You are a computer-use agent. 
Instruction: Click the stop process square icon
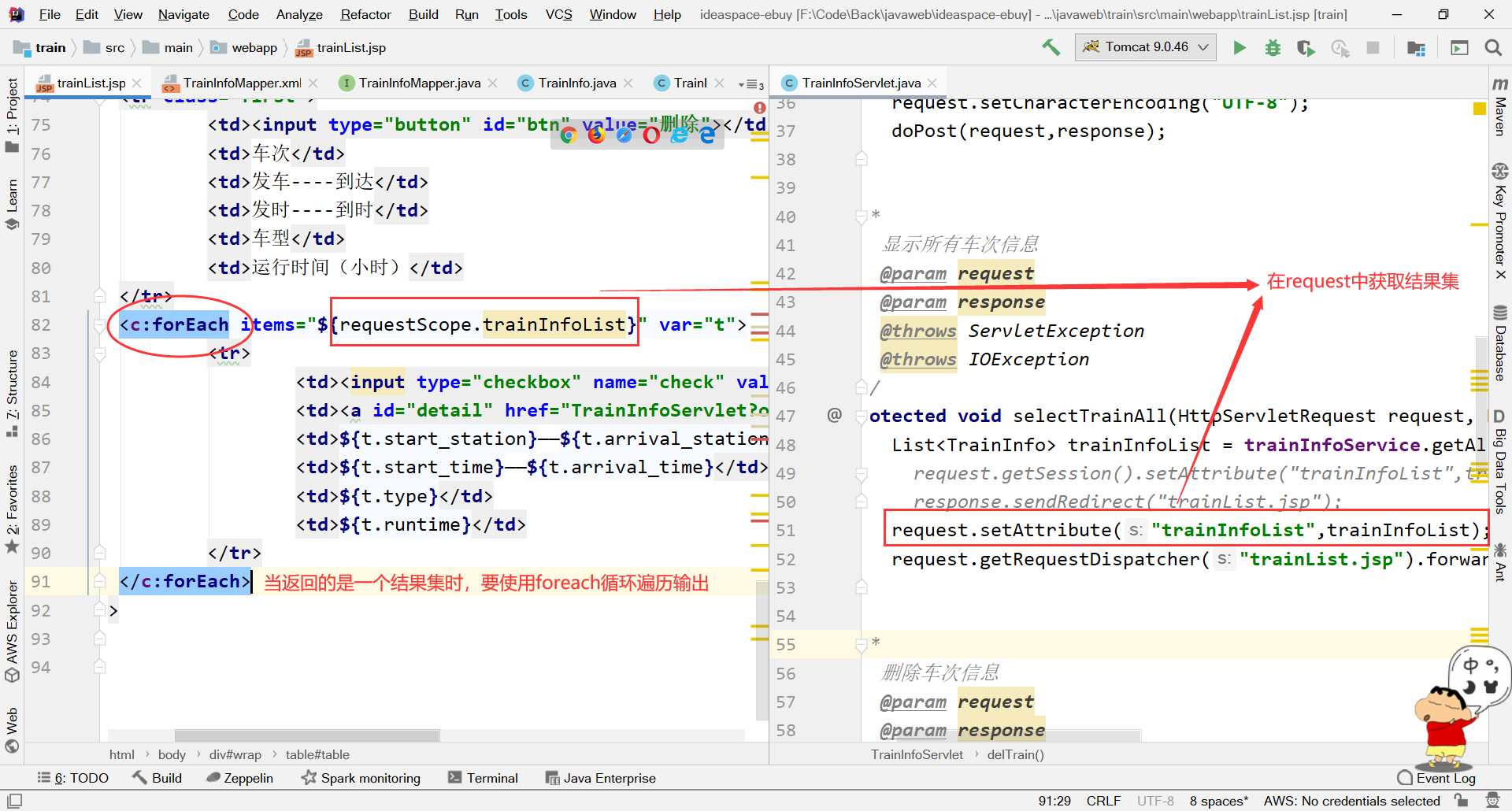point(1373,48)
